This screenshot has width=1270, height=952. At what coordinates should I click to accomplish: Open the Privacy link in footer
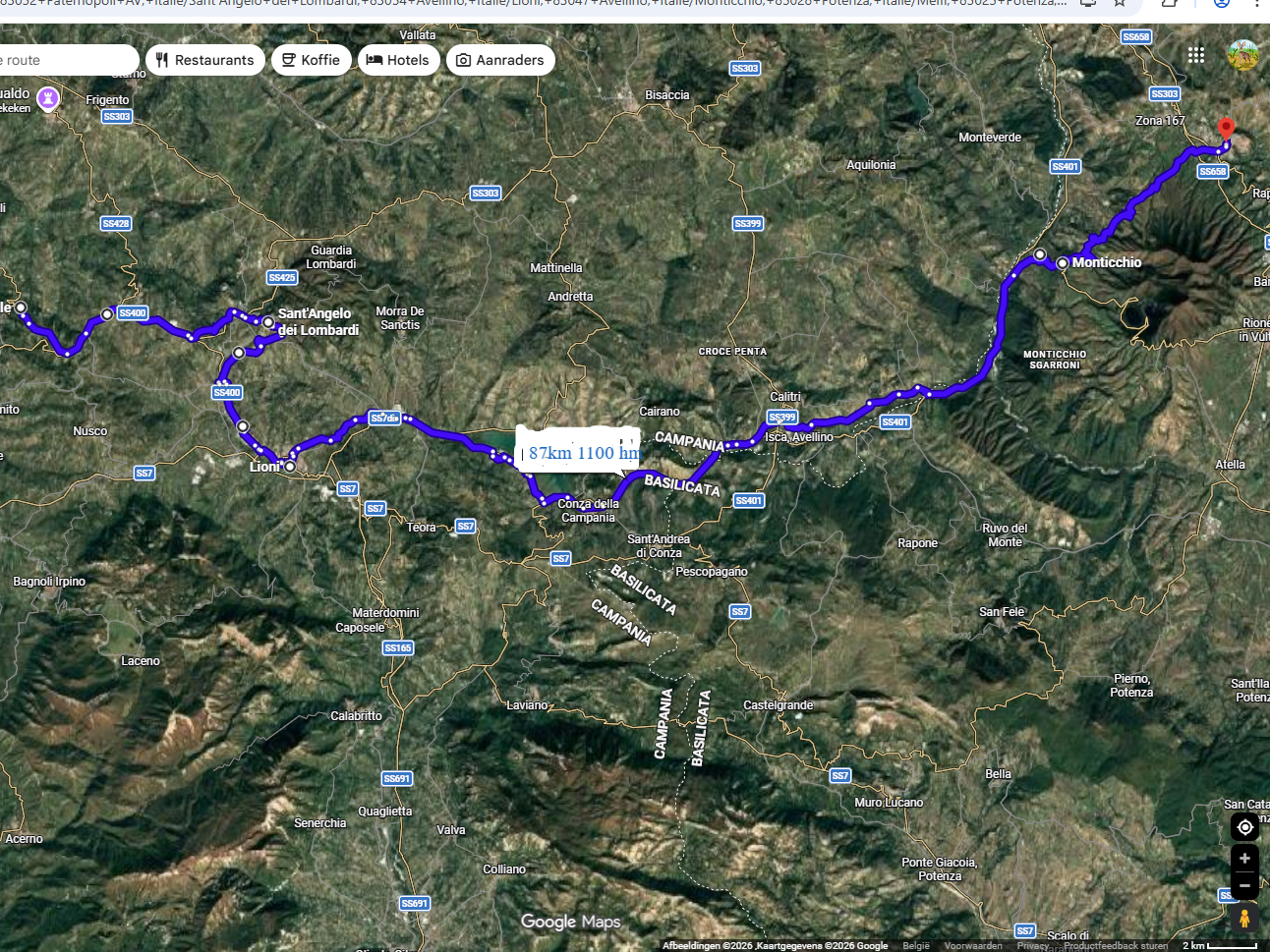1031,946
